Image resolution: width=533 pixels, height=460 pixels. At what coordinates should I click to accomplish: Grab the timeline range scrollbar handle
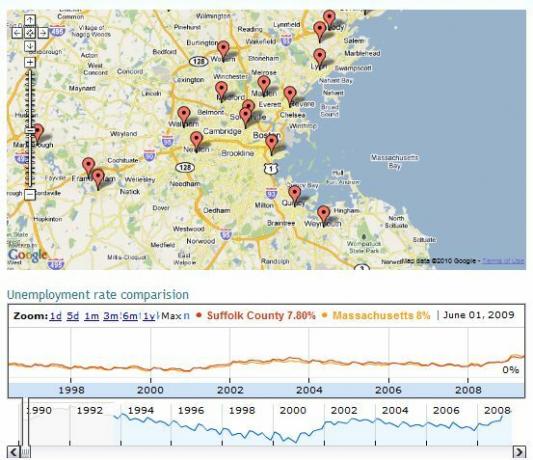[25, 452]
